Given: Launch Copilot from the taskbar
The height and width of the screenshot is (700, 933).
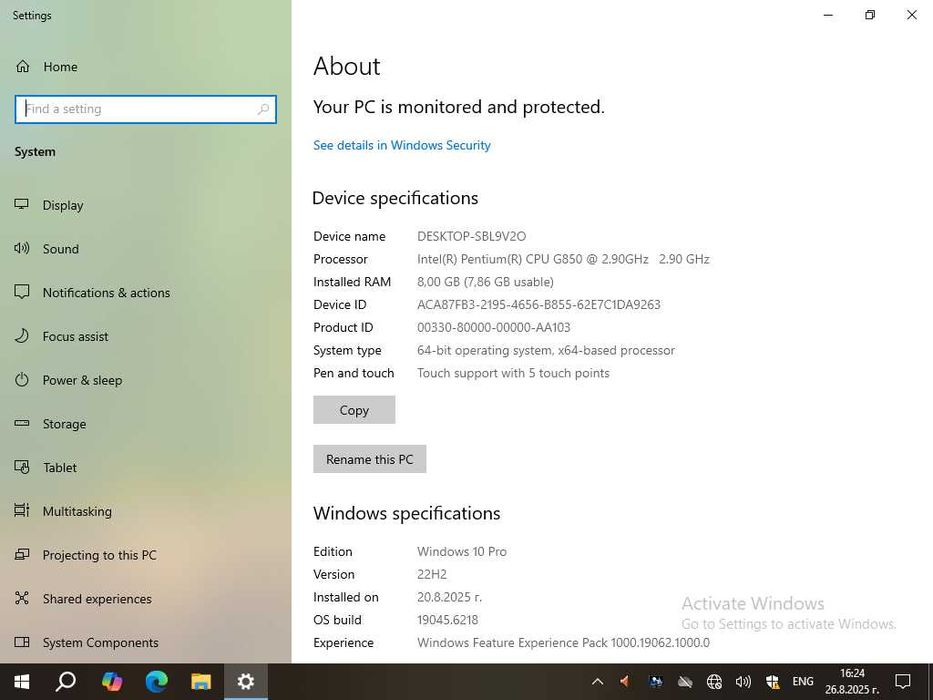Looking at the screenshot, I should (x=111, y=682).
